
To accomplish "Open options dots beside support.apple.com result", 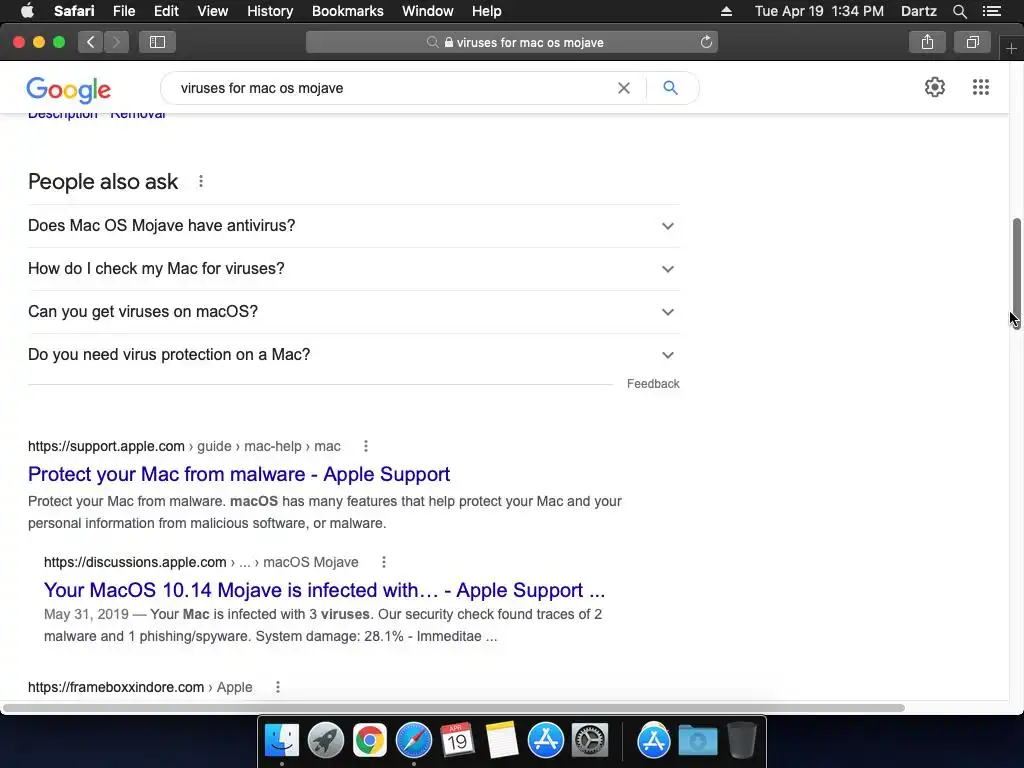I will point(366,446).
